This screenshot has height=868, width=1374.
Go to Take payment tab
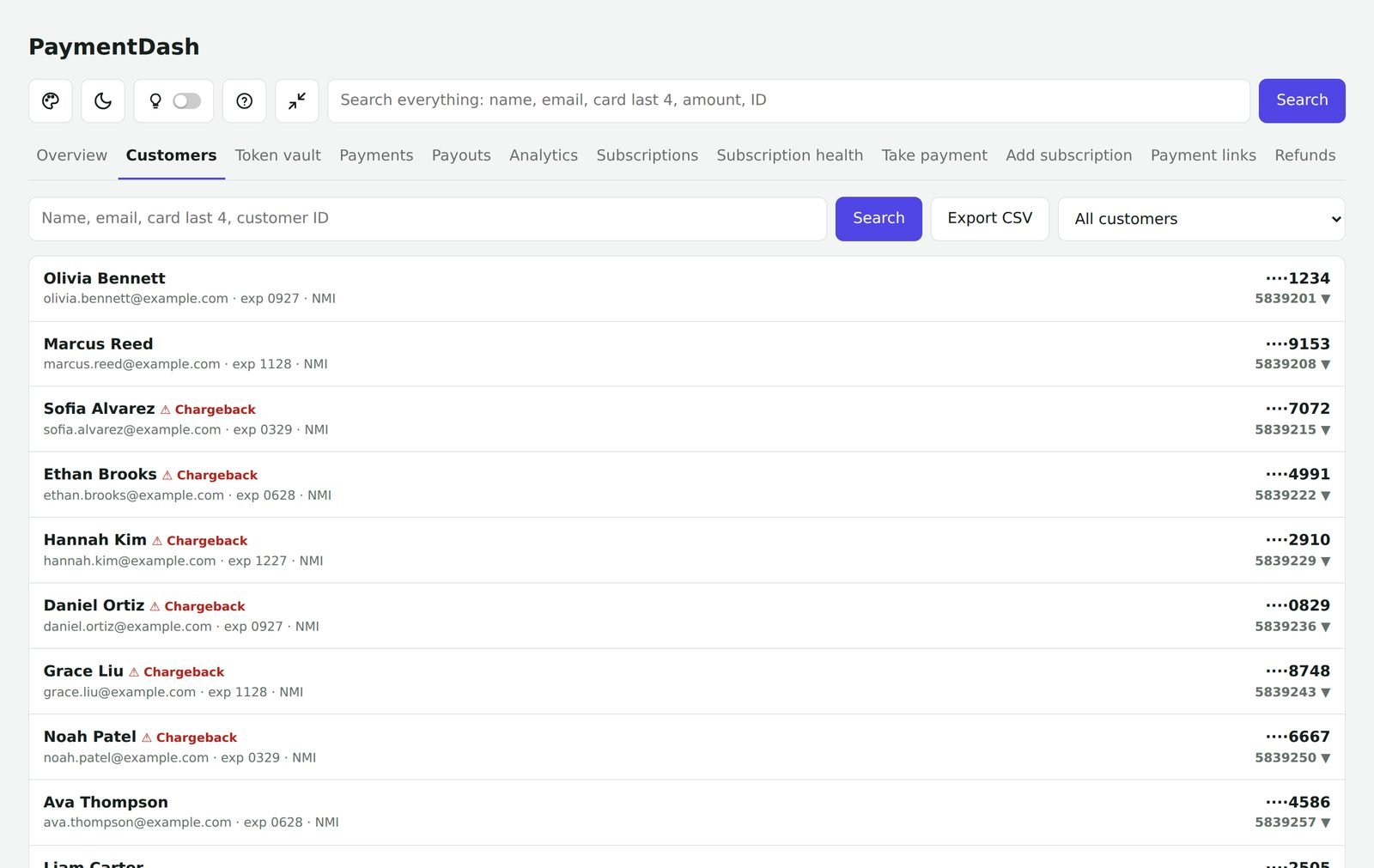coord(934,155)
